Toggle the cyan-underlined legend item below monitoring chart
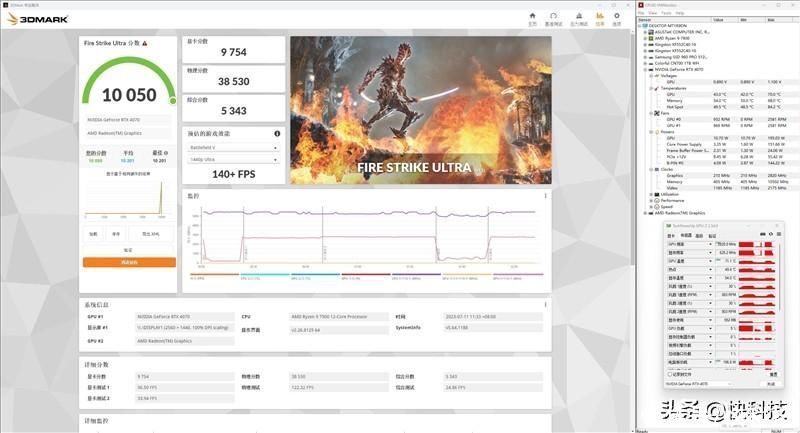 [x=265, y=274]
